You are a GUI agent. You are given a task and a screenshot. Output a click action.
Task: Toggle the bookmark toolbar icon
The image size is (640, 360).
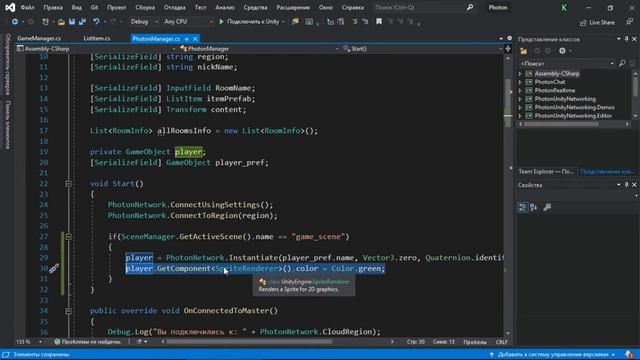click(x=379, y=22)
